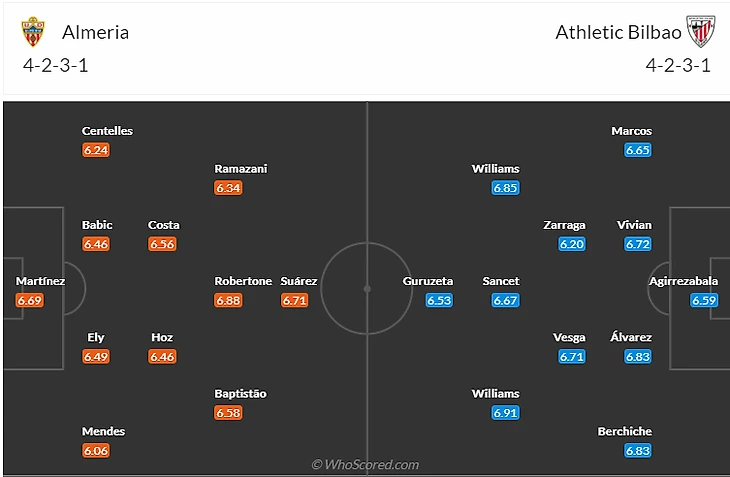Click the Athletic Bilbao club crest icon
Image resolution: width=730 pixels, height=477 pixels.
point(702,32)
